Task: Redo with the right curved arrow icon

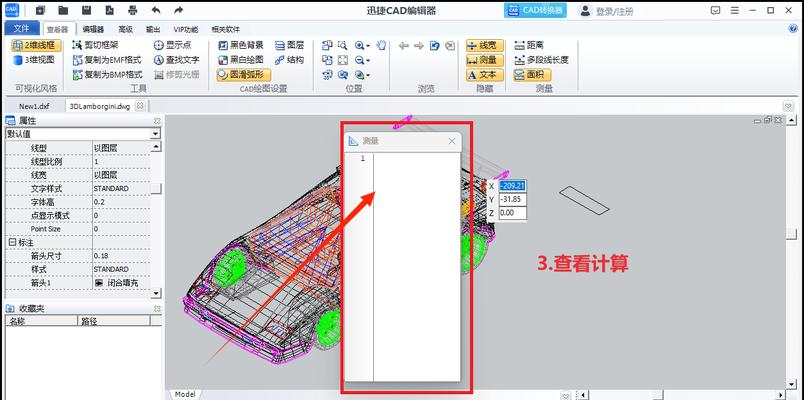Action: click(178, 10)
